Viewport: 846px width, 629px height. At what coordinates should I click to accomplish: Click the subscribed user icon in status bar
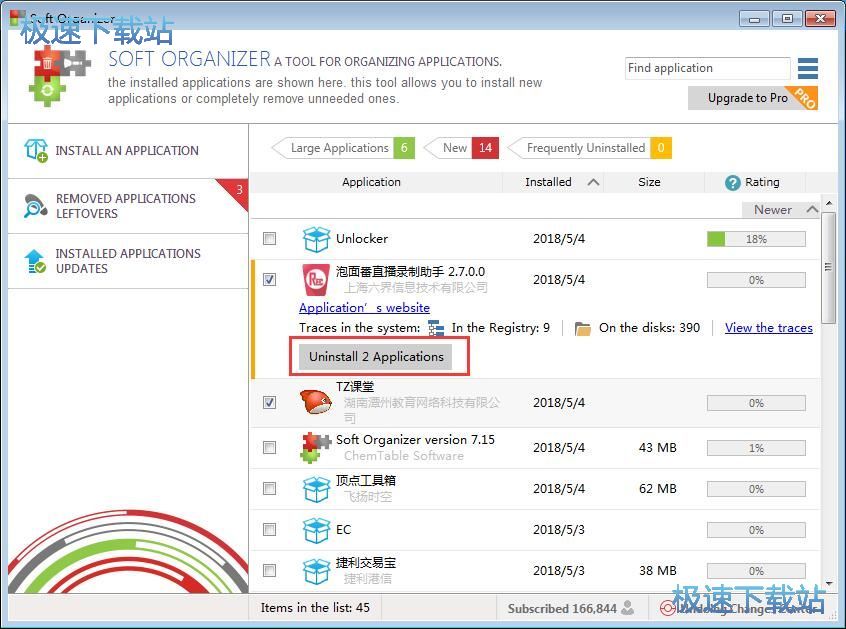coord(627,608)
